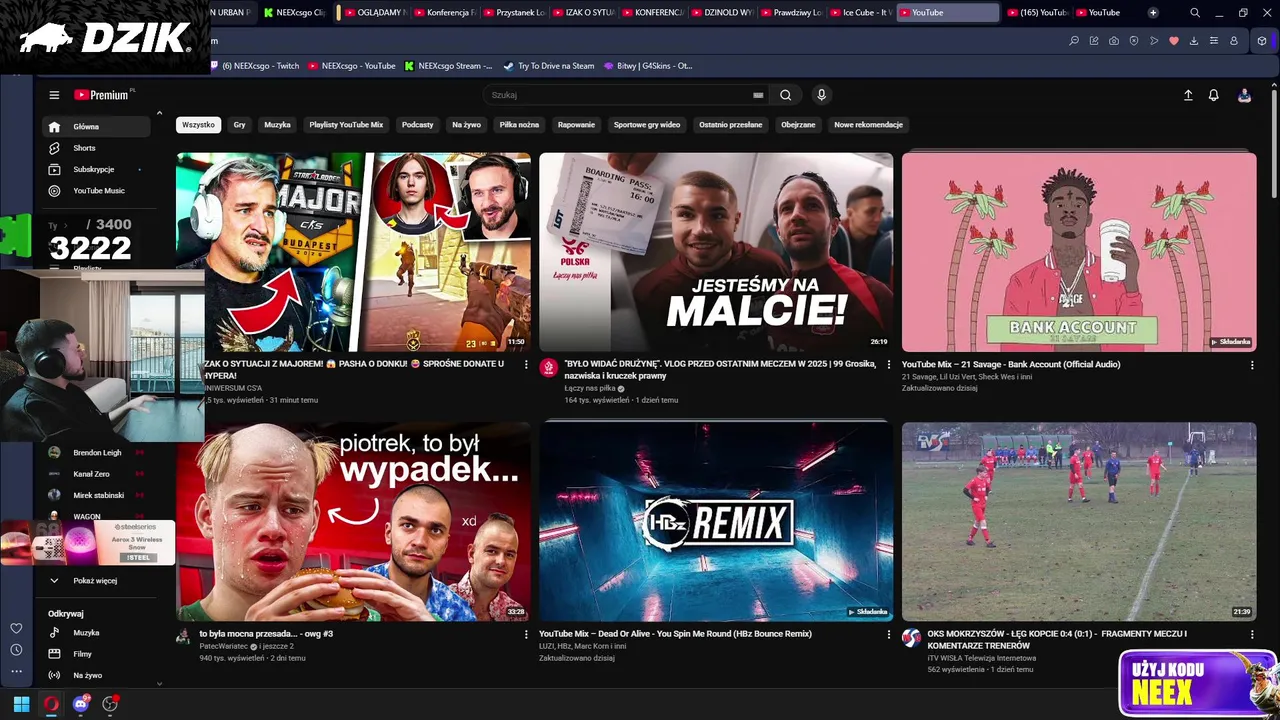Select the Obejrzane filter chip
Image resolution: width=1280 pixels, height=720 pixels.
point(798,125)
